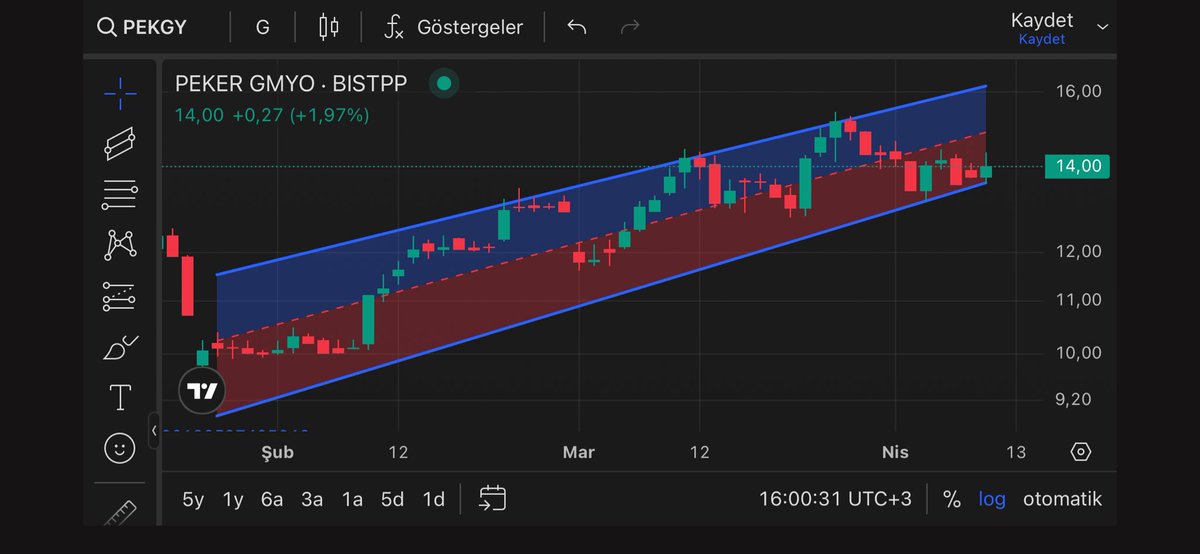The width and height of the screenshot is (1200, 554).
Task: Set time range to 1a
Action: [x=352, y=499]
